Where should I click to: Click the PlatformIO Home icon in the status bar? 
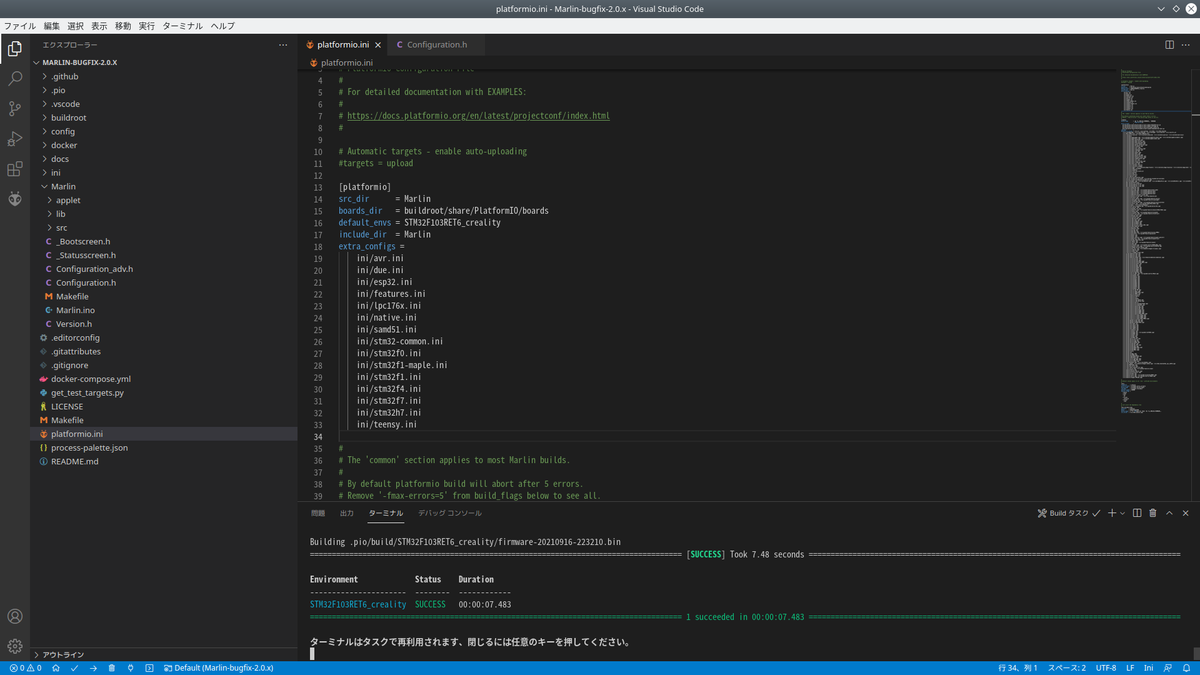[57, 668]
